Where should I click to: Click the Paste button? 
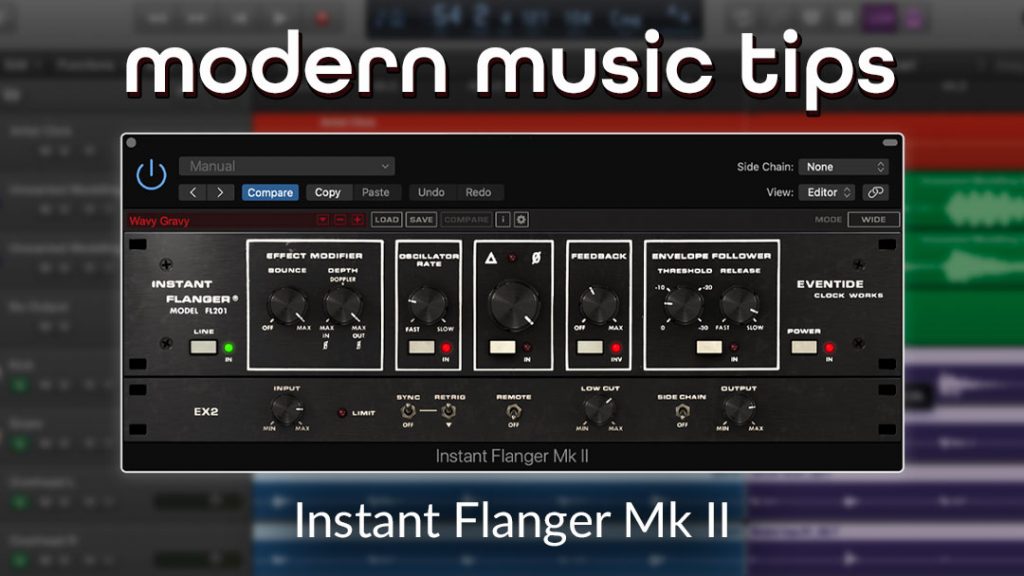point(376,193)
